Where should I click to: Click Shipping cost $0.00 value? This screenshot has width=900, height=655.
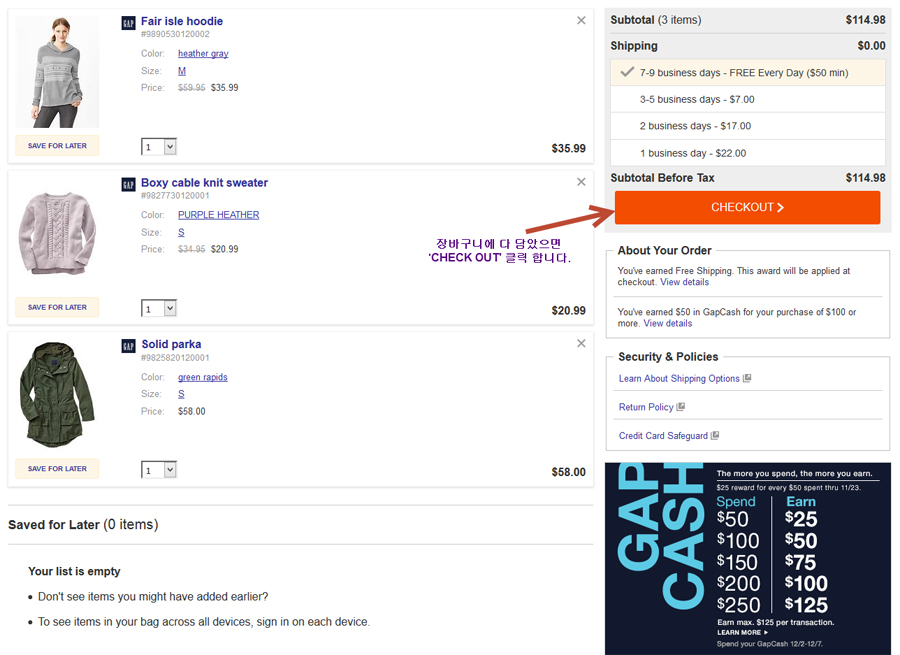(x=871, y=45)
